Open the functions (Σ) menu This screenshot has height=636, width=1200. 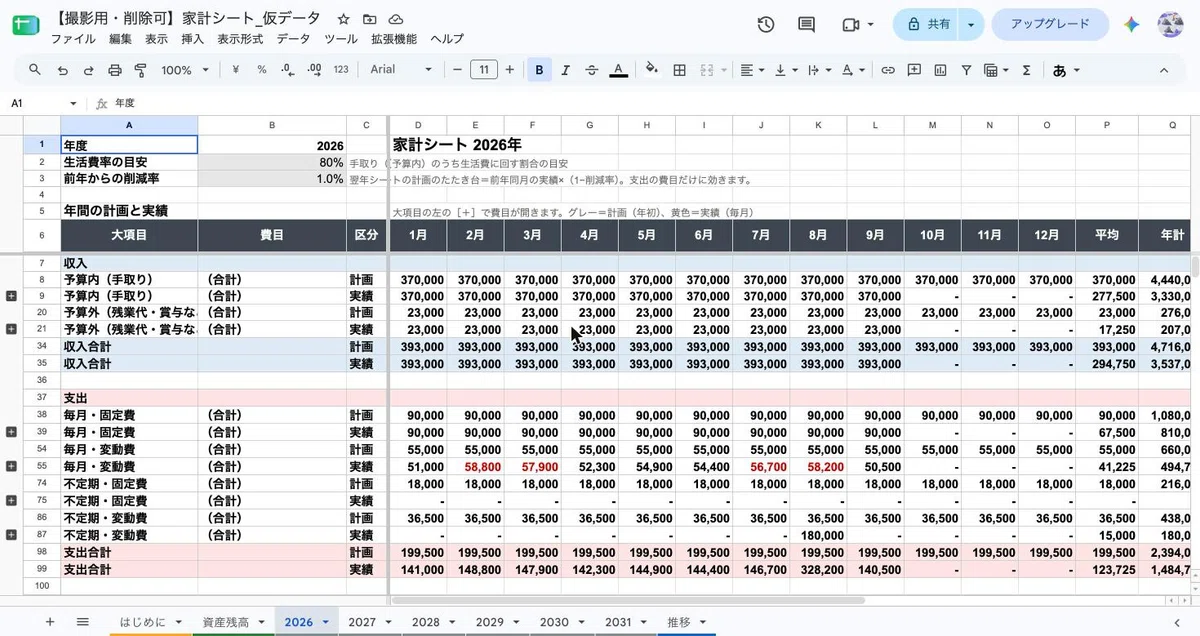pos(1026,70)
